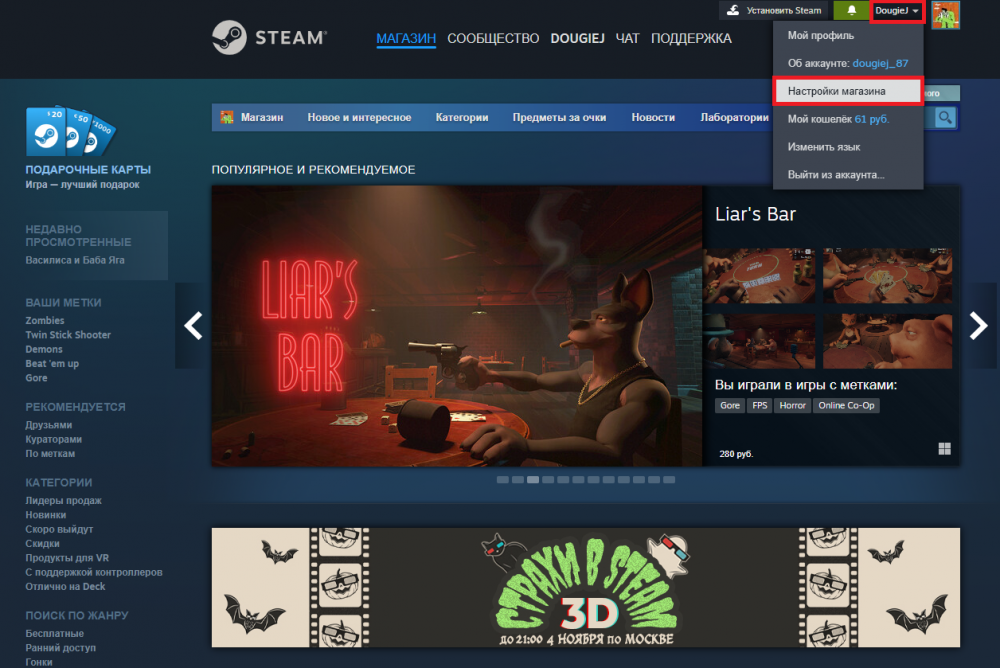This screenshot has height=668, width=1000.
Task: Click Zombies tag link
Action: point(45,320)
